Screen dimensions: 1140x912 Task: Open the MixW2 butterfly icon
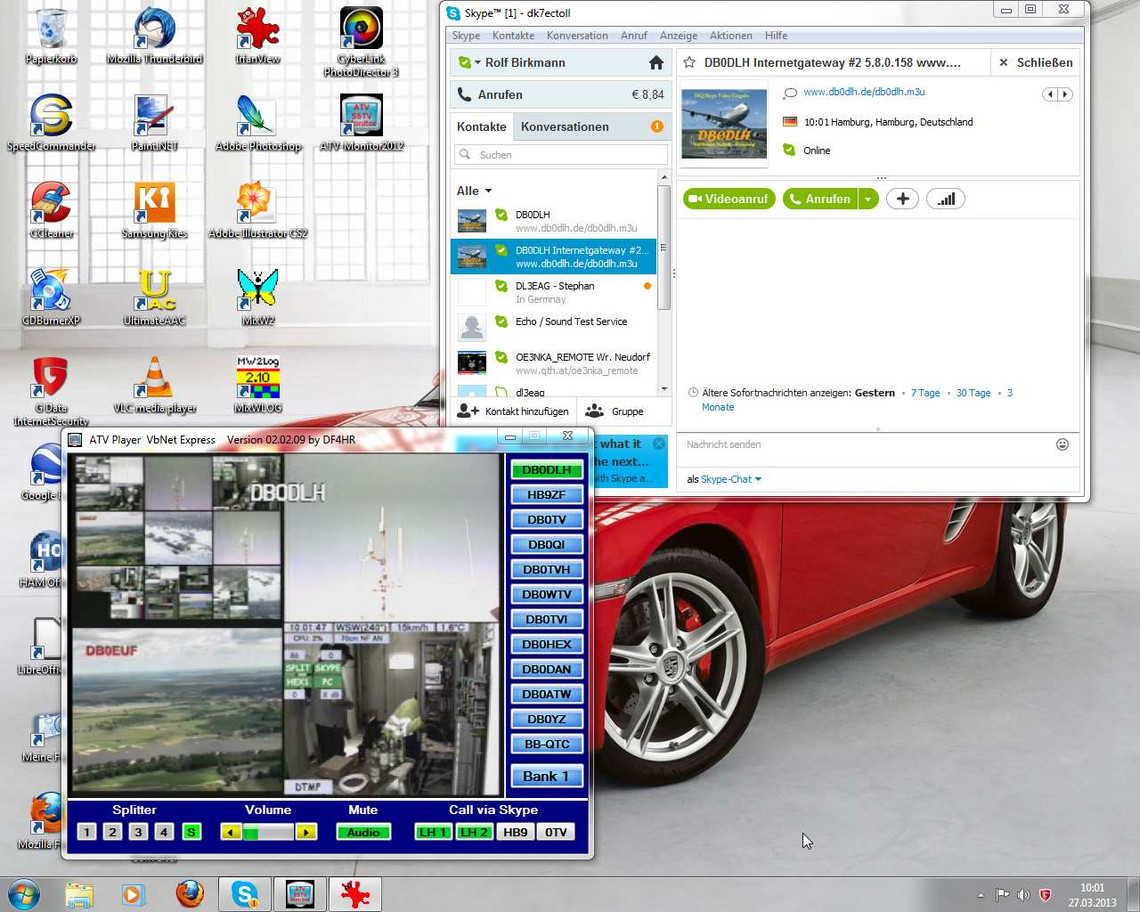pos(257,297)
